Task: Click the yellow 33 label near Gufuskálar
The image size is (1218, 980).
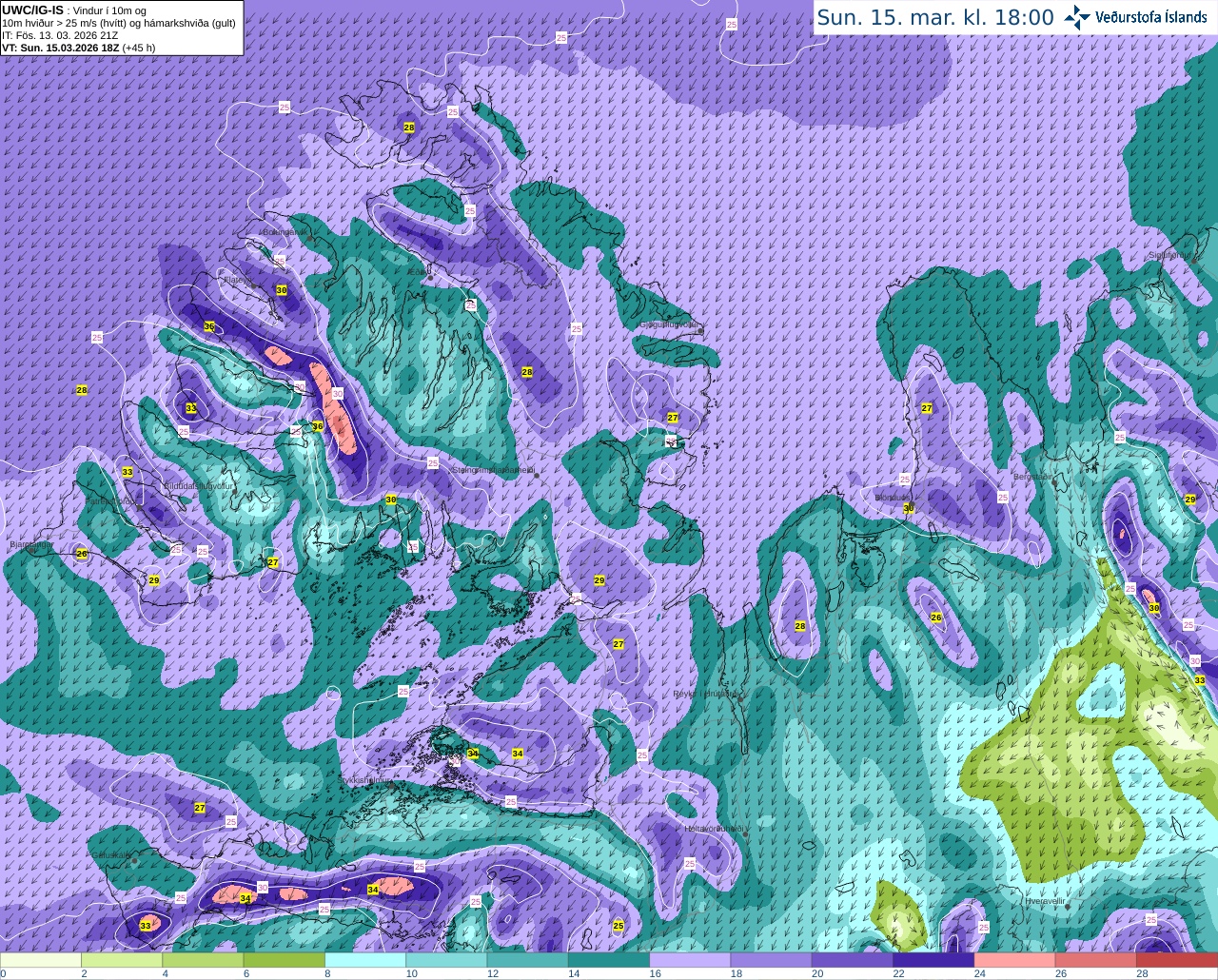Action: pos(146,925)
